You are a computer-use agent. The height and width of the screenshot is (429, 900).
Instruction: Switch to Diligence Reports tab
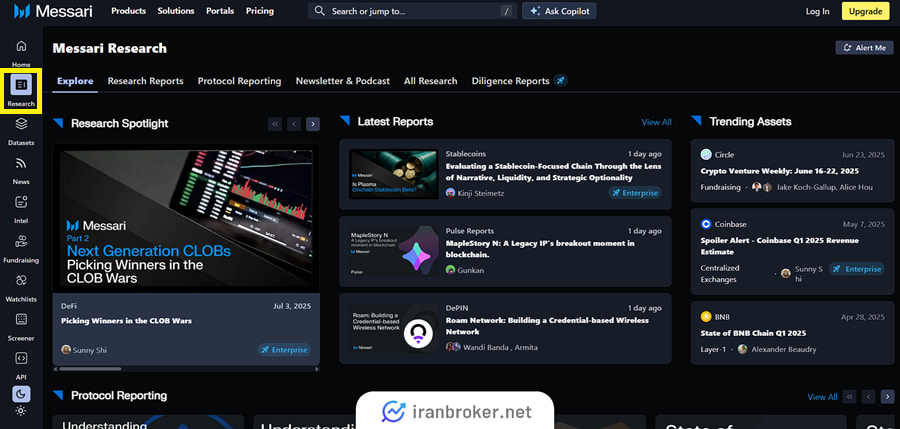(510, 81)
